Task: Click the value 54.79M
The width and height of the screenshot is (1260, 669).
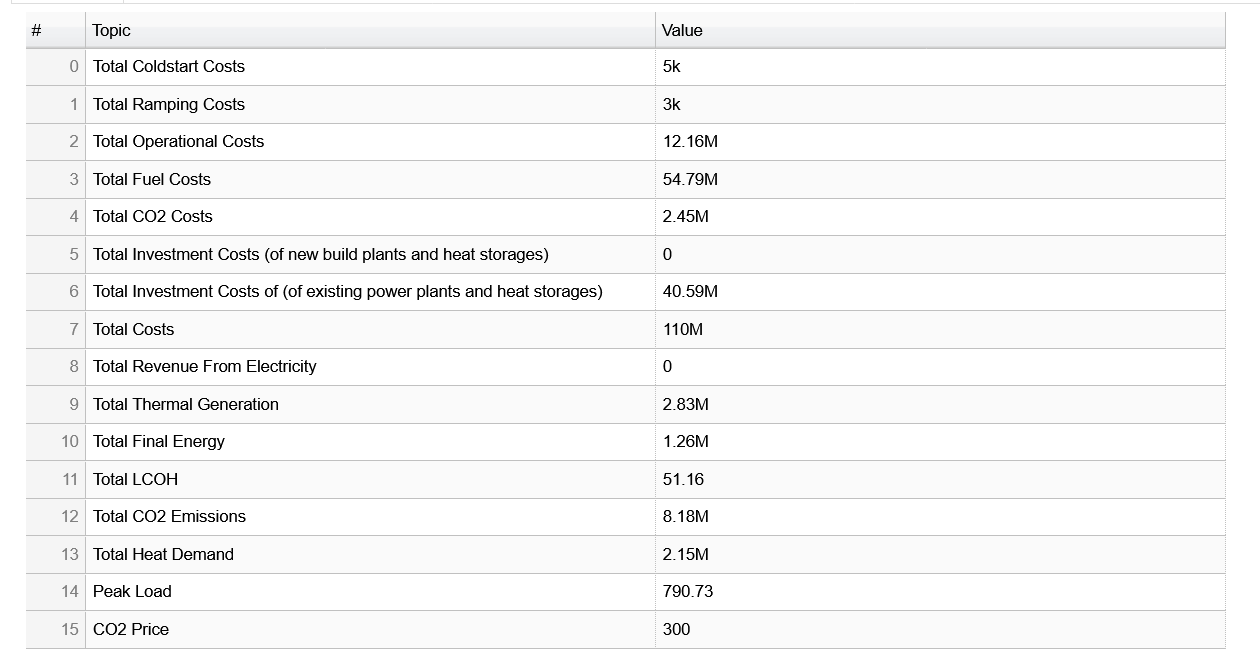Action: [690, 179]
